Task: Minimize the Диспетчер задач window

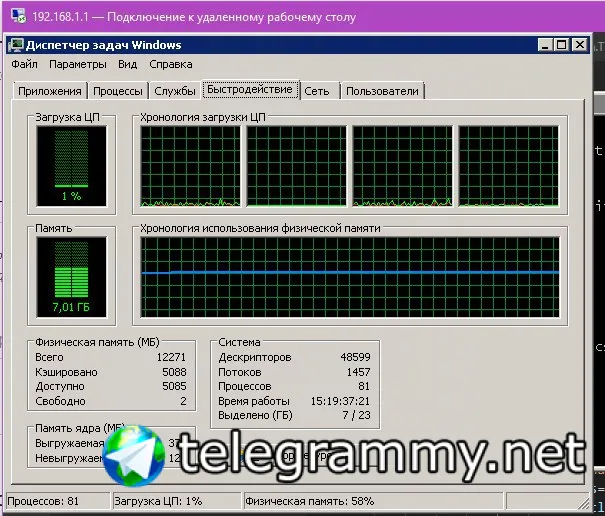Action: coord(544,45)
